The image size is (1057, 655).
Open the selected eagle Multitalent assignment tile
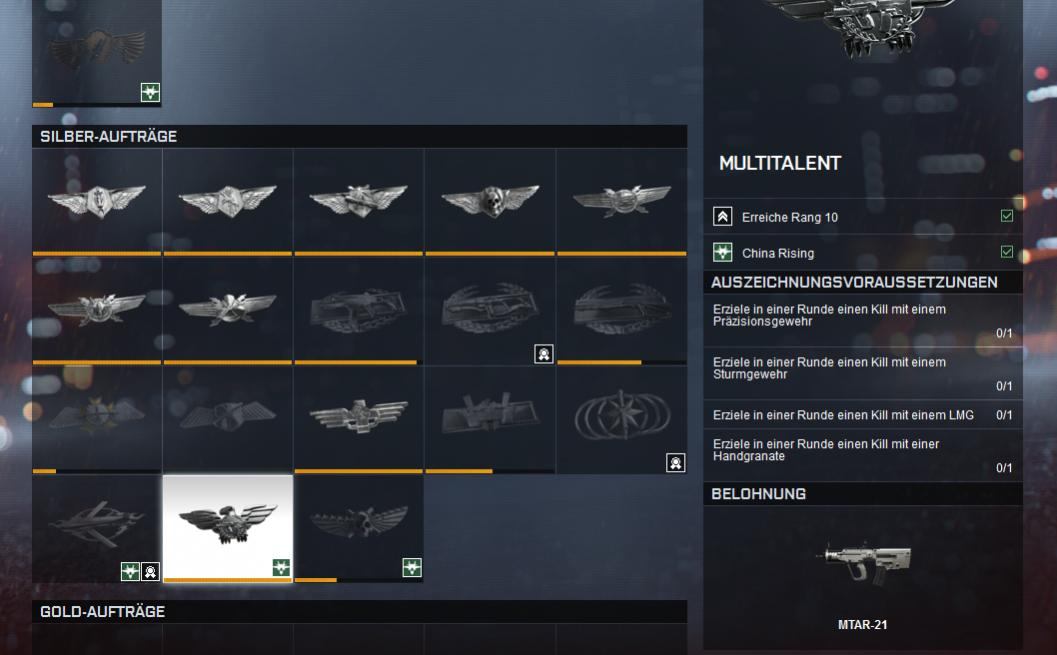(228, 528)
